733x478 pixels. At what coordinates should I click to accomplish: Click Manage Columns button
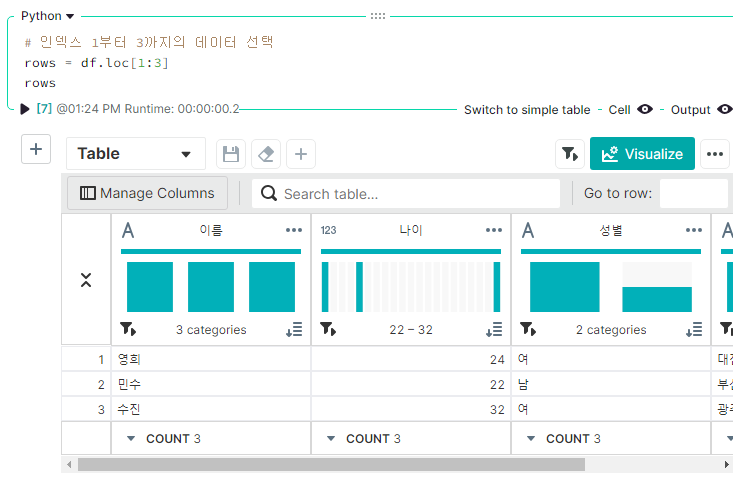click(148, 193)
